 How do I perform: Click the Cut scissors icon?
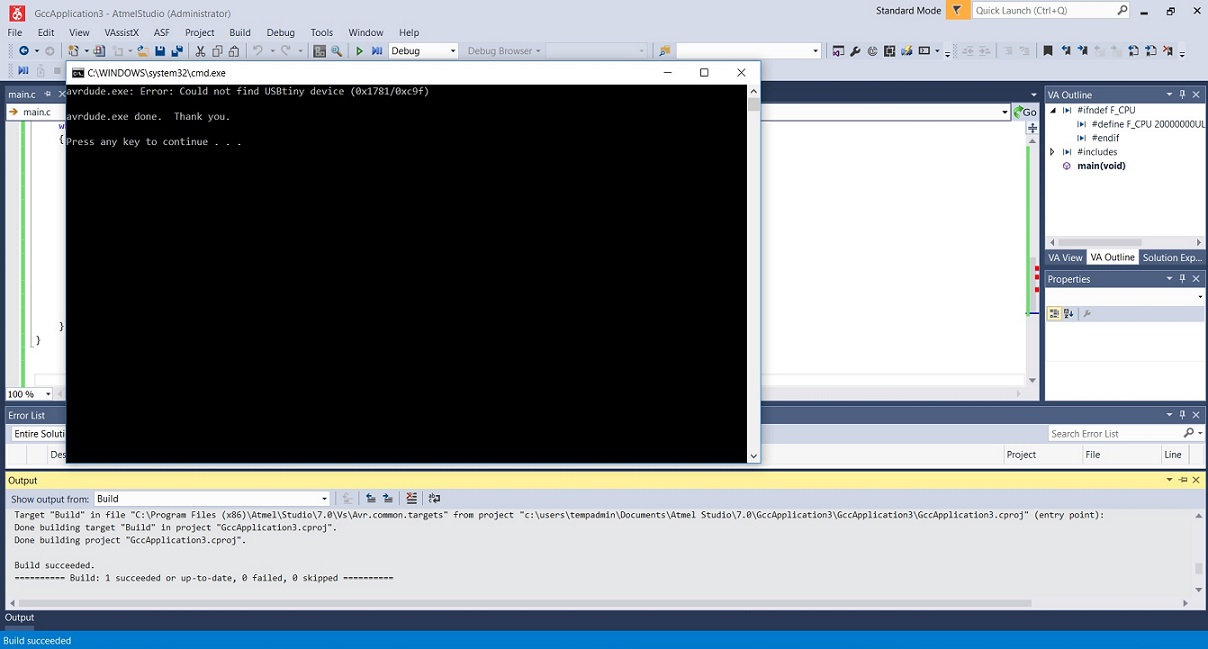click(x=200, y=51)
